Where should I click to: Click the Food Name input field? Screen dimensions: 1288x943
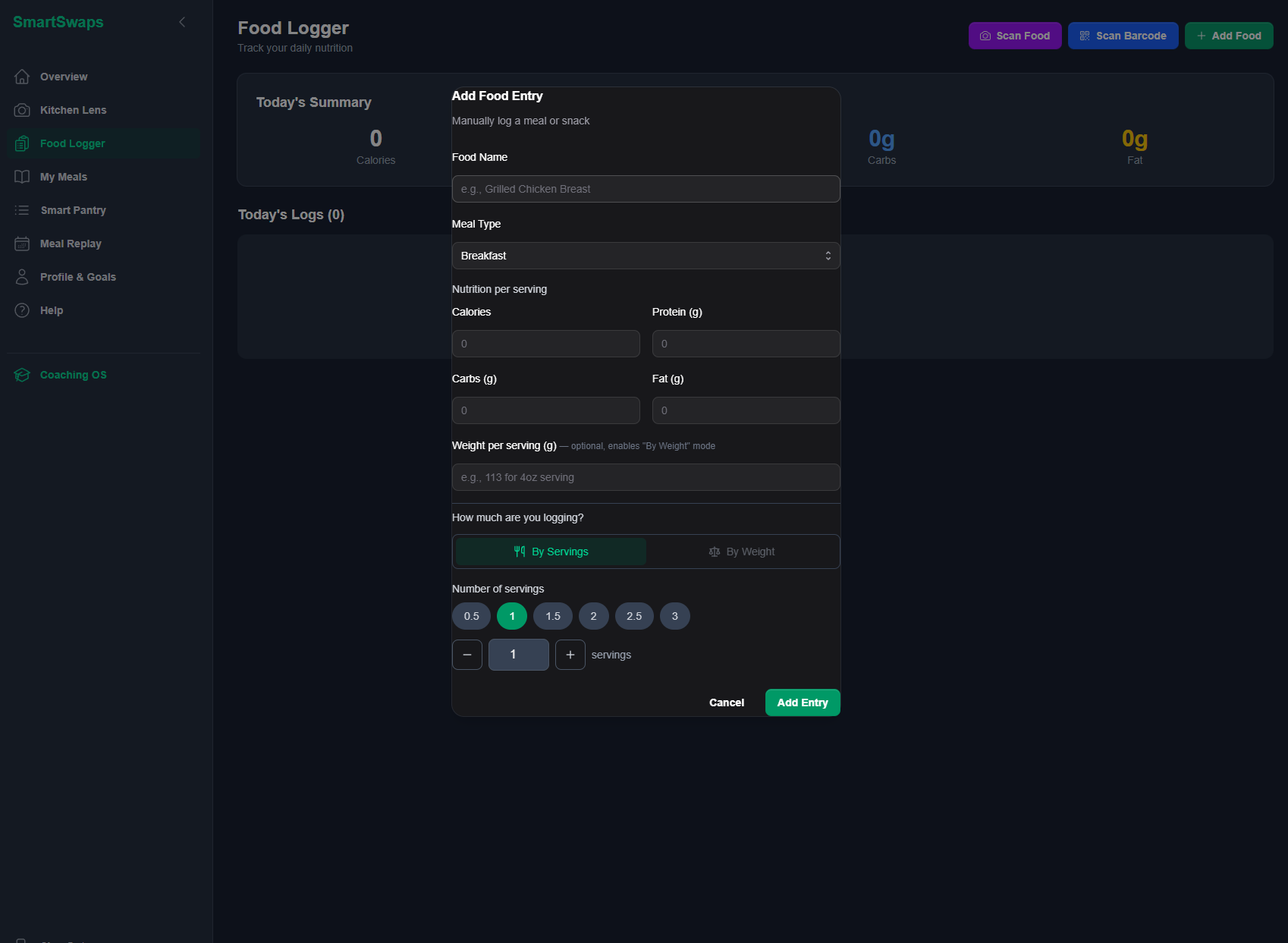point(646,188)
